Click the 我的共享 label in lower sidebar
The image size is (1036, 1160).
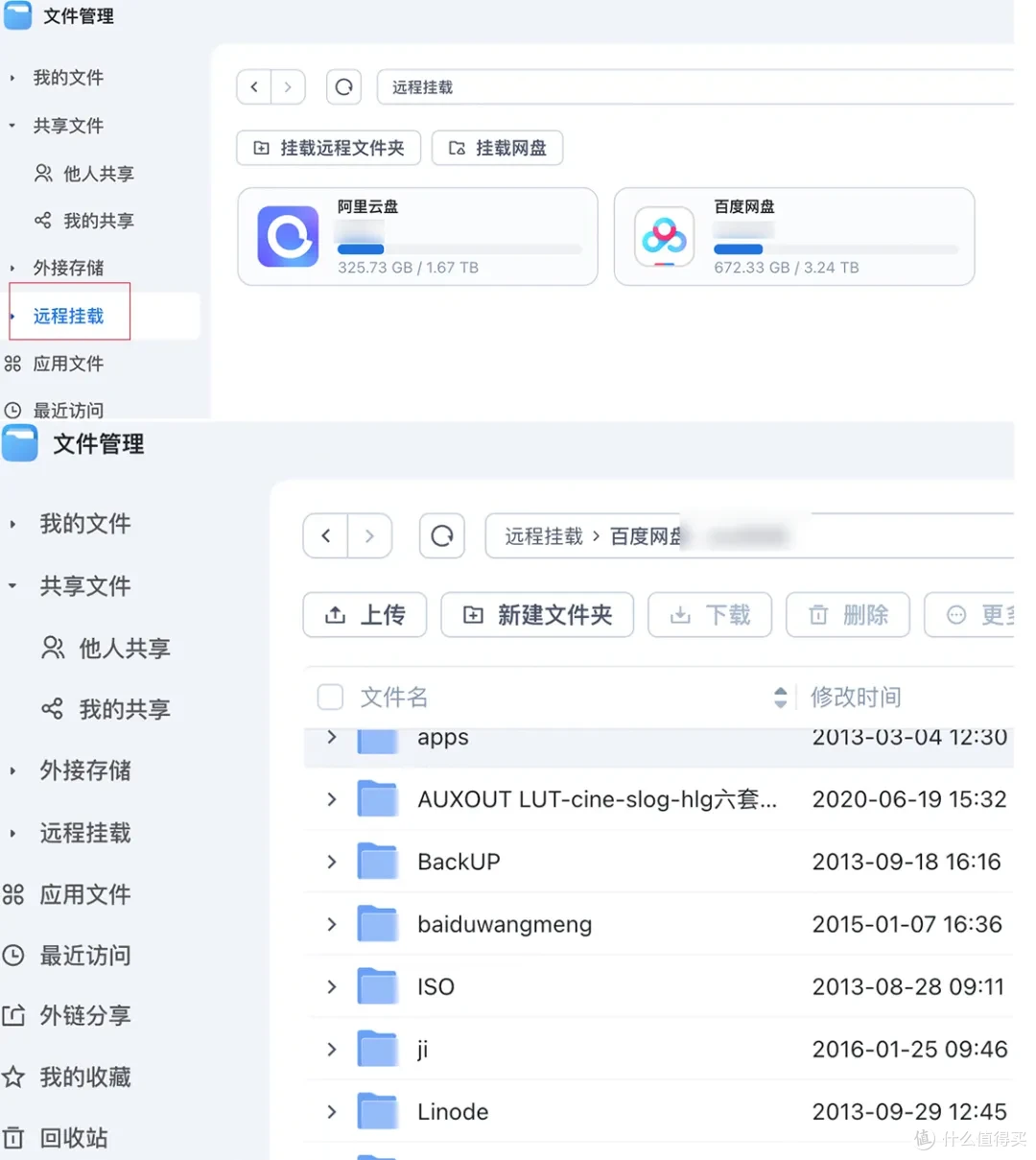[125, 709]
